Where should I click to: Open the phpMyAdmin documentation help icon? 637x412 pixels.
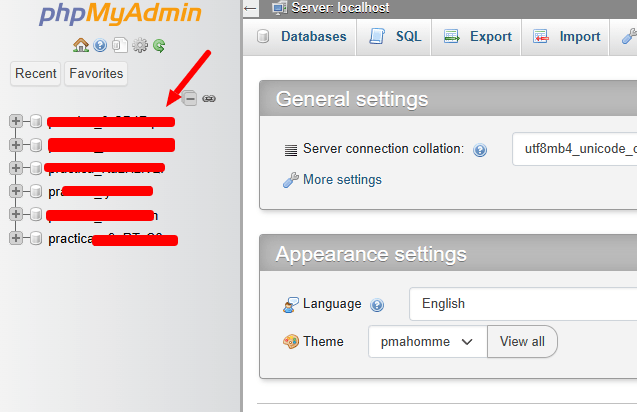(100, 45)
